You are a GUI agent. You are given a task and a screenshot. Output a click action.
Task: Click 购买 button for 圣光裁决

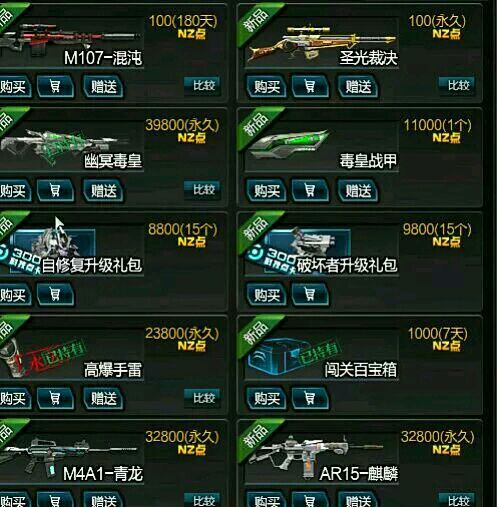(x=267, y=87)
